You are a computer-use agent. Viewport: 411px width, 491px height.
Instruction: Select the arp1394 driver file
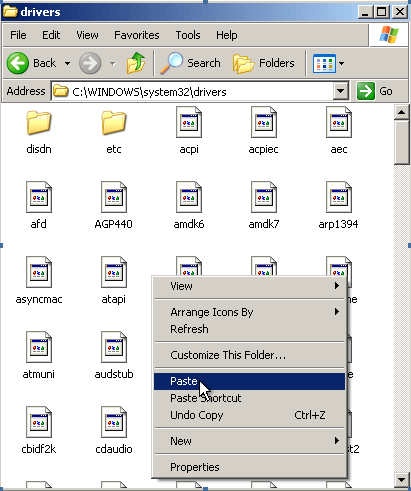[339, 205]
